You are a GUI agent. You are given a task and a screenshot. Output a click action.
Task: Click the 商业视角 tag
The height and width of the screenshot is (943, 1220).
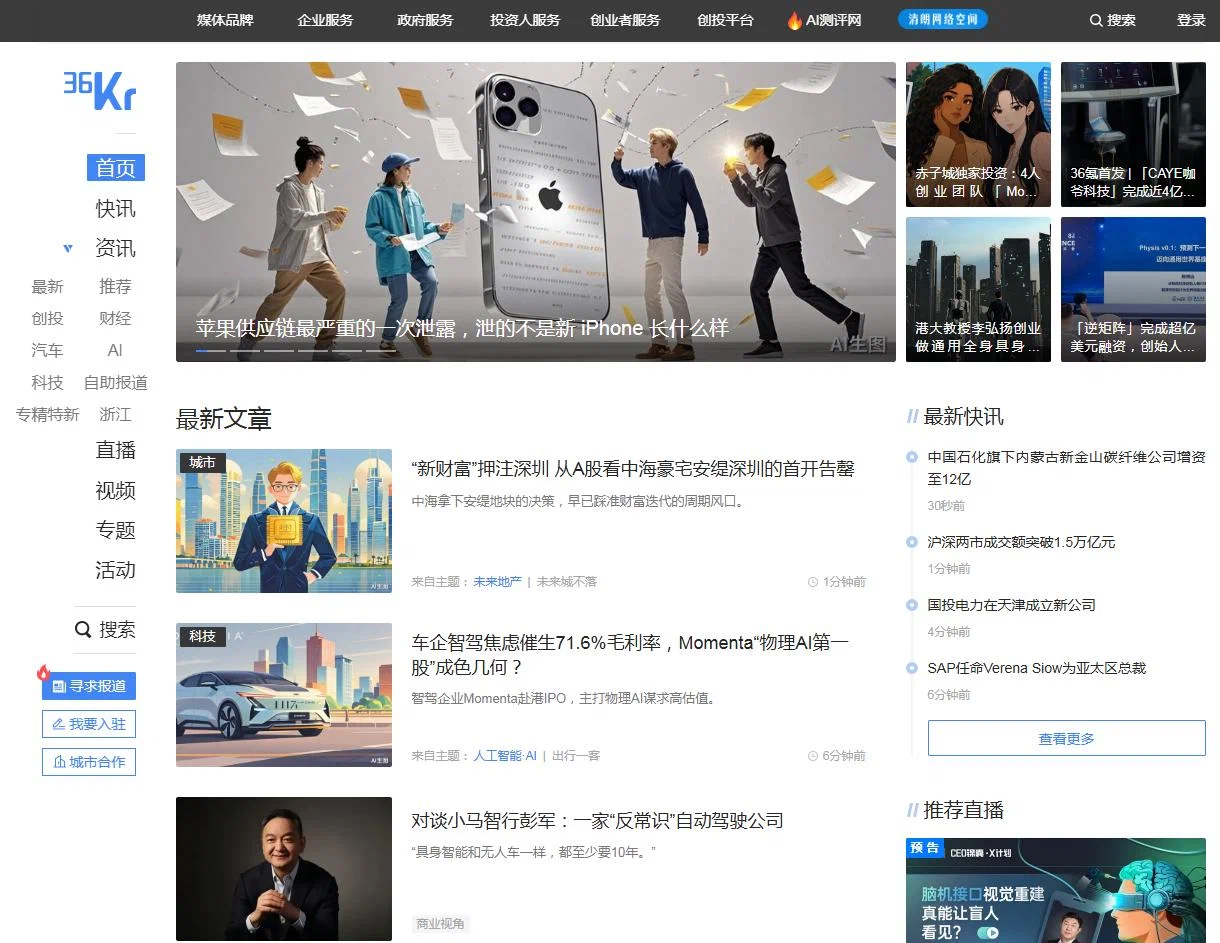441,924
